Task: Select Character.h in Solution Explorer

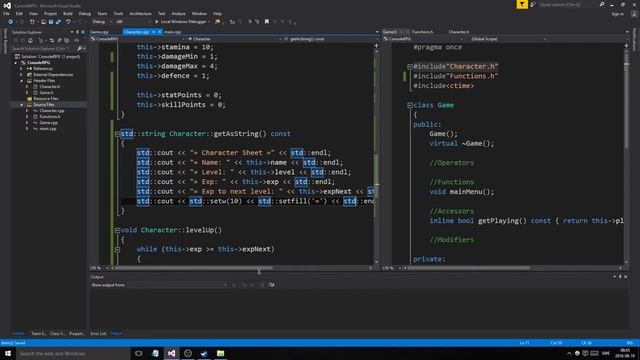Action: [49, 87]
